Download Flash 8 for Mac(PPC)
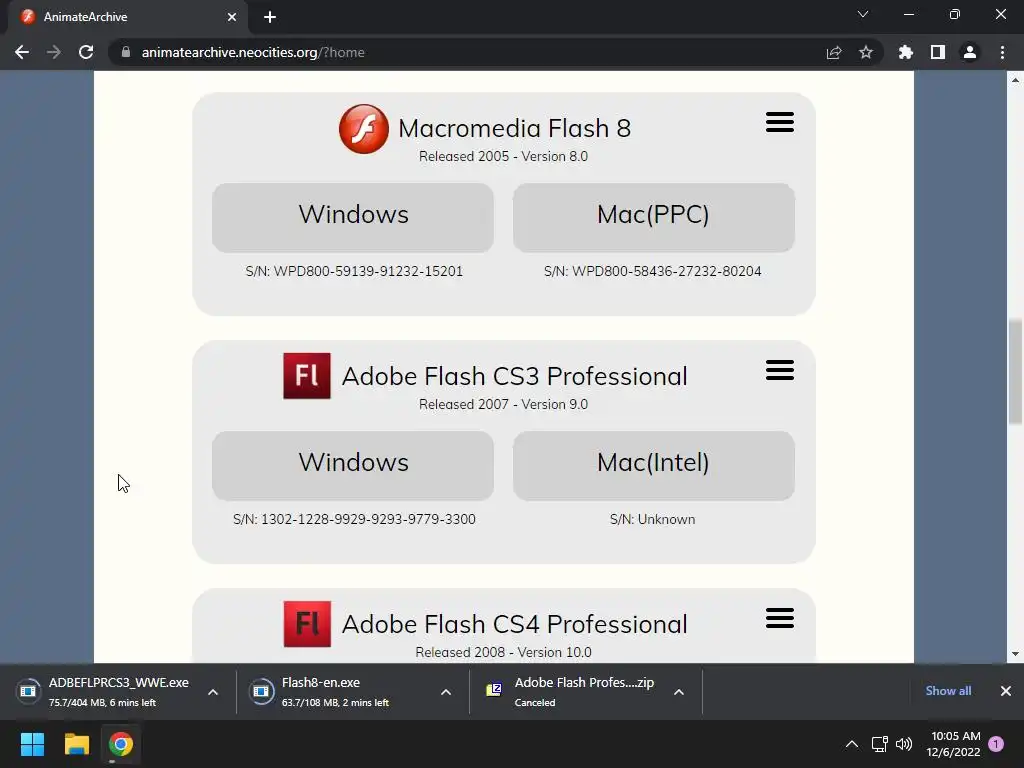 pyautogui.click(x=654, y=217)
